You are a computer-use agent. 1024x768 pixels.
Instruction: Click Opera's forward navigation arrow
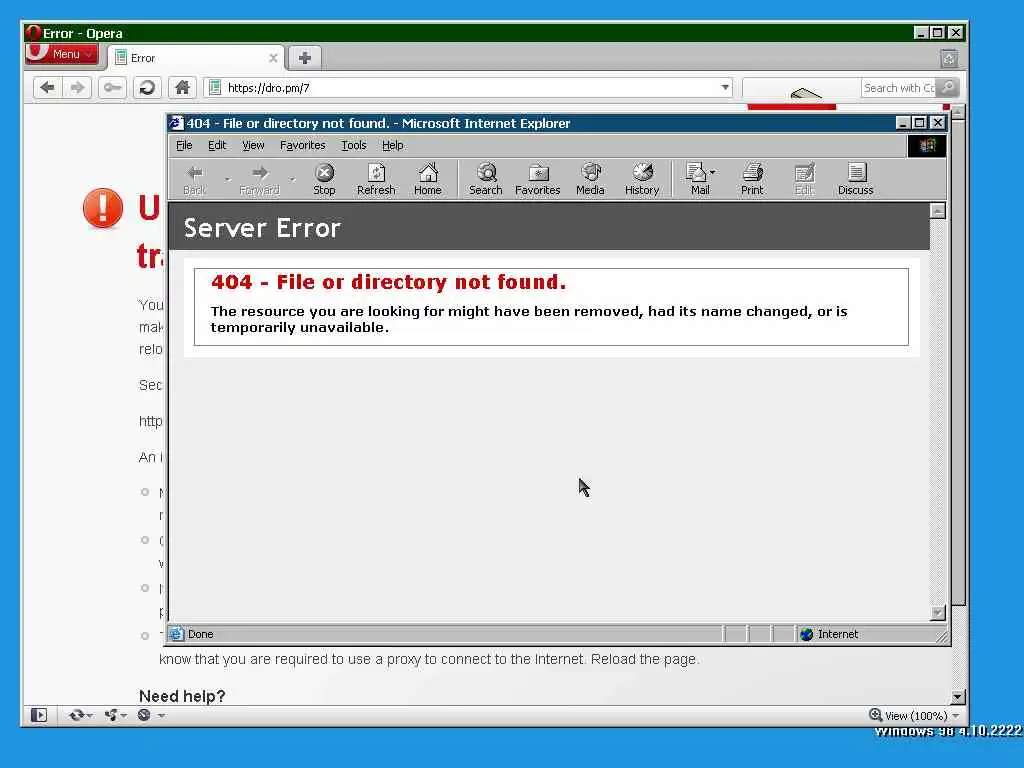(x=77, y=88)
